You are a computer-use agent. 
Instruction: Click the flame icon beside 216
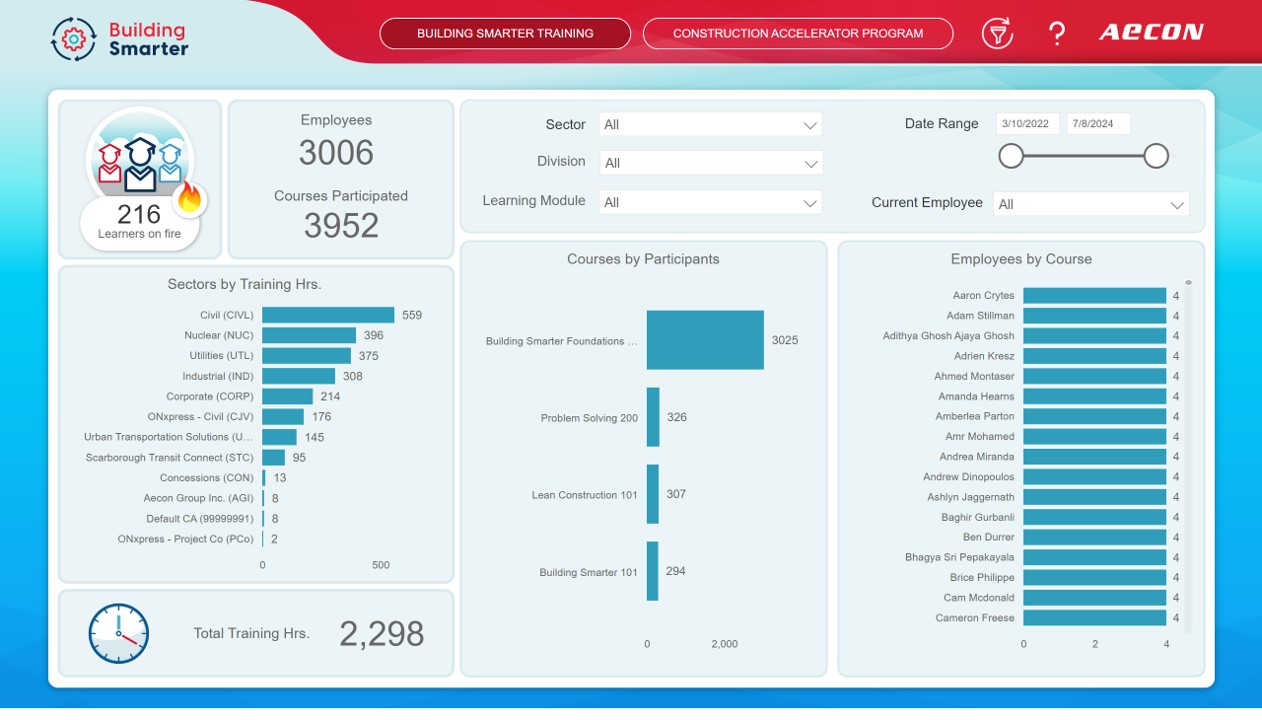pos(189,199)
